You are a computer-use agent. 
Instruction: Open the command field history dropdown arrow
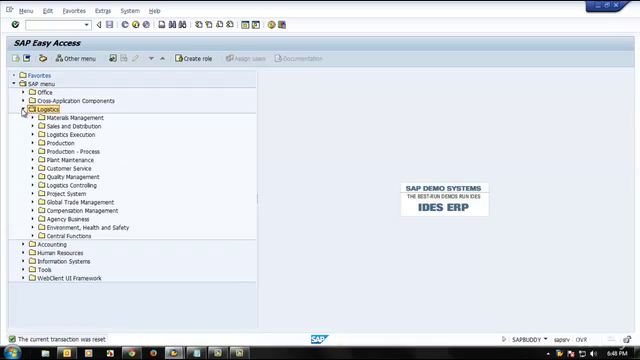[x=87, y=25]
